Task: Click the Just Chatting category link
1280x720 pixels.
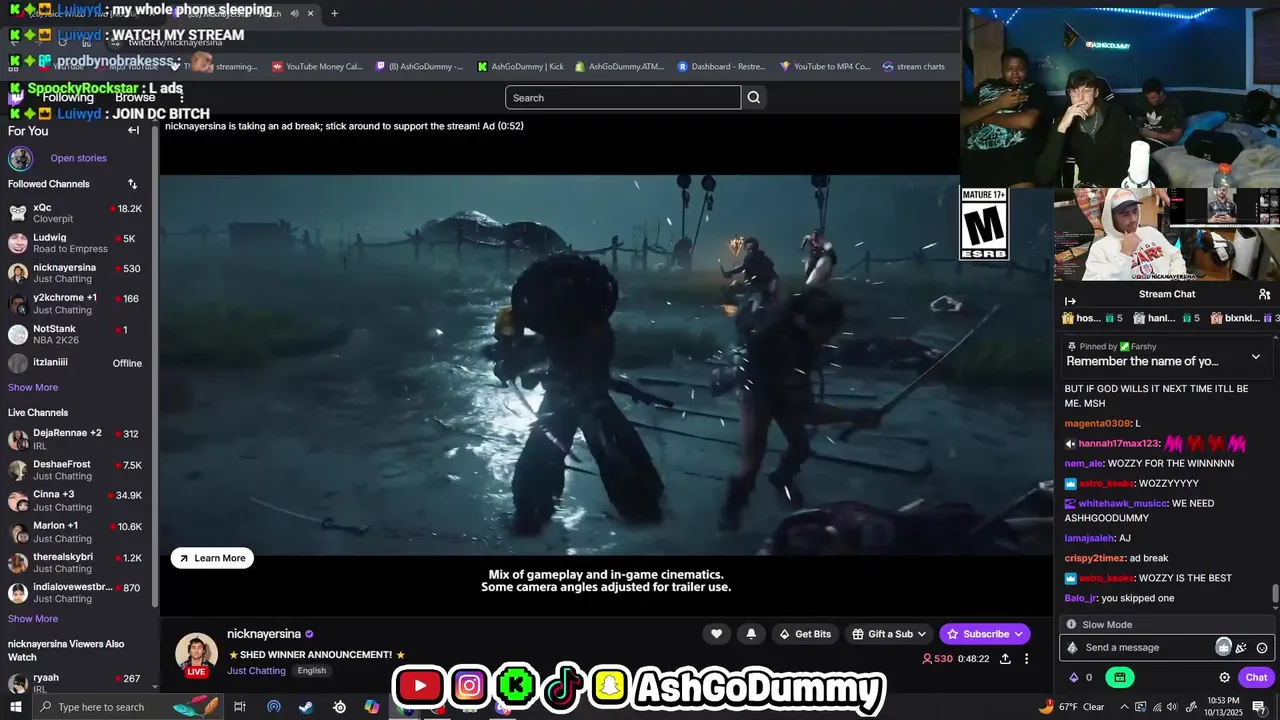Action: coord(256,671)
